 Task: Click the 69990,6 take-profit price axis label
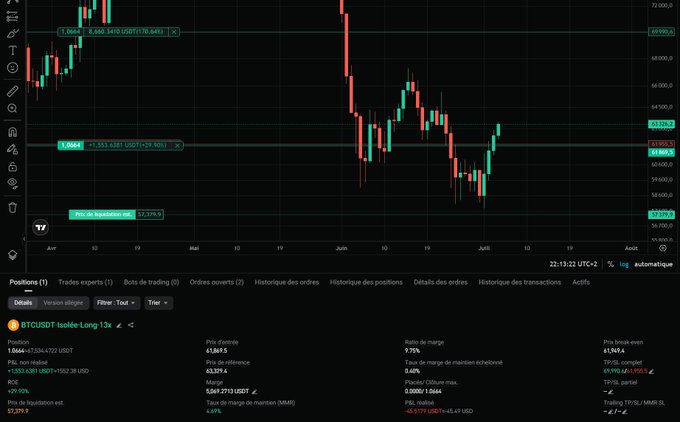point(661,32)
